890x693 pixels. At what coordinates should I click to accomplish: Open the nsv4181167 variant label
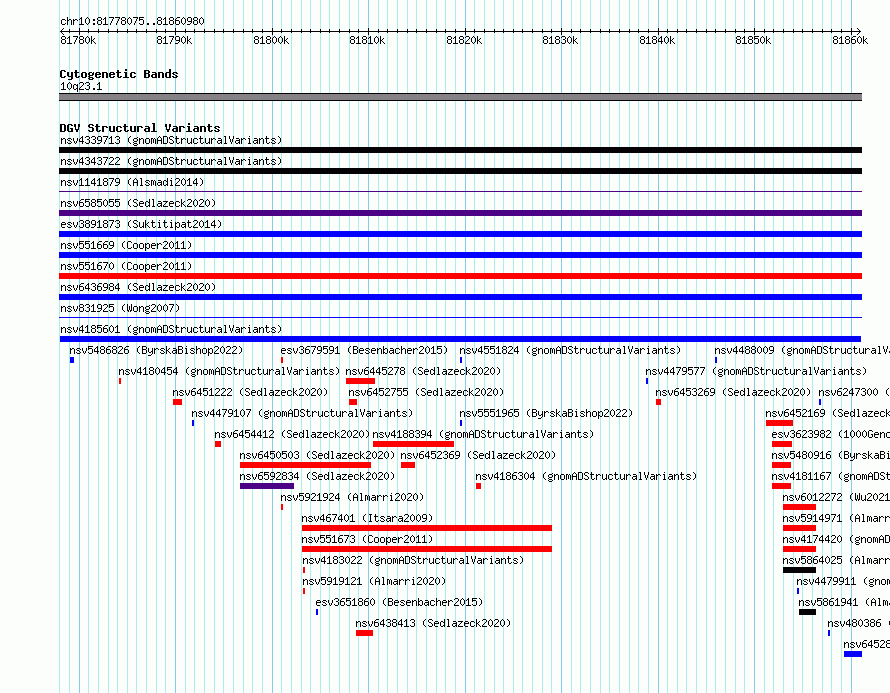[830, 476]
